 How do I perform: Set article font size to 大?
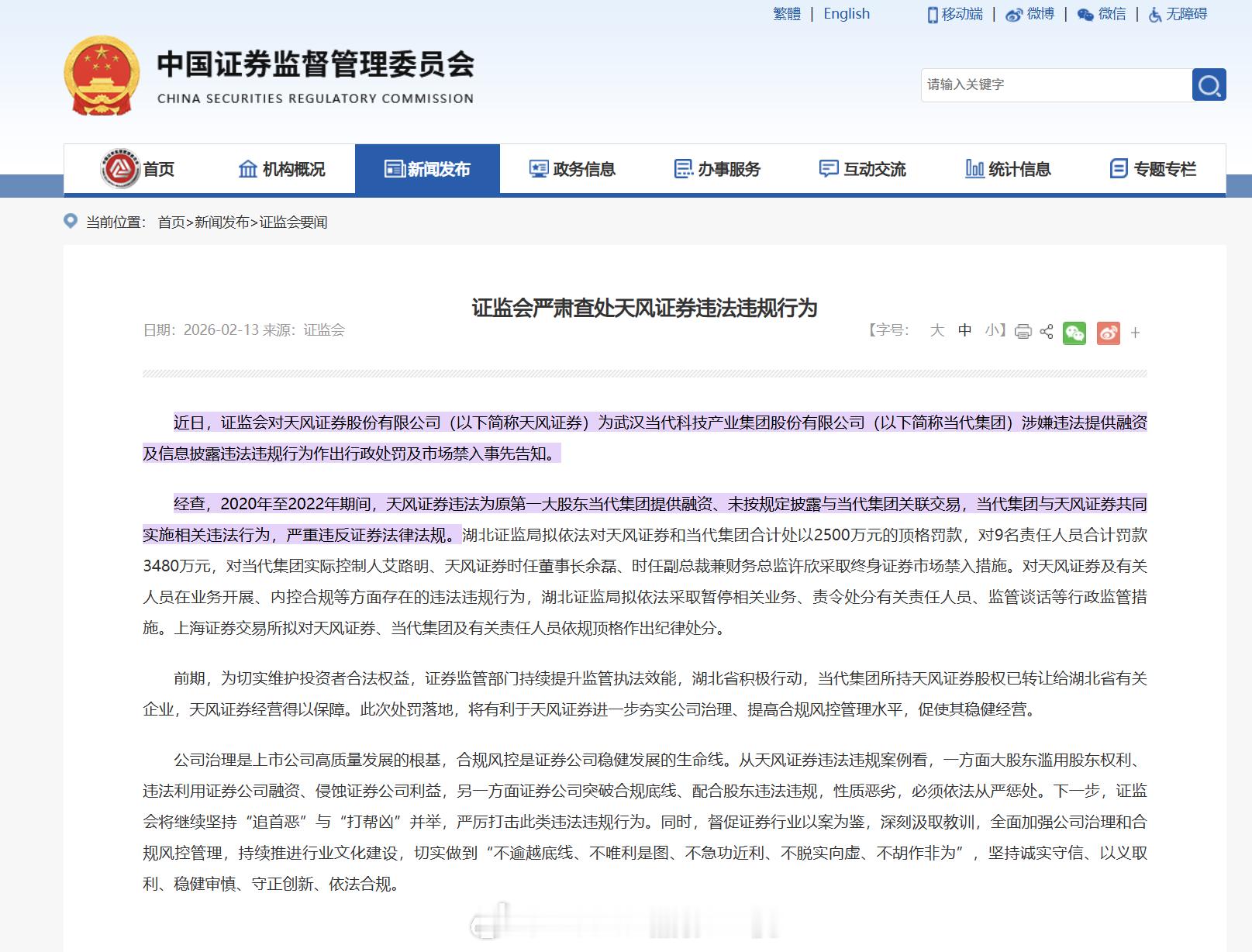pos(937,330)
